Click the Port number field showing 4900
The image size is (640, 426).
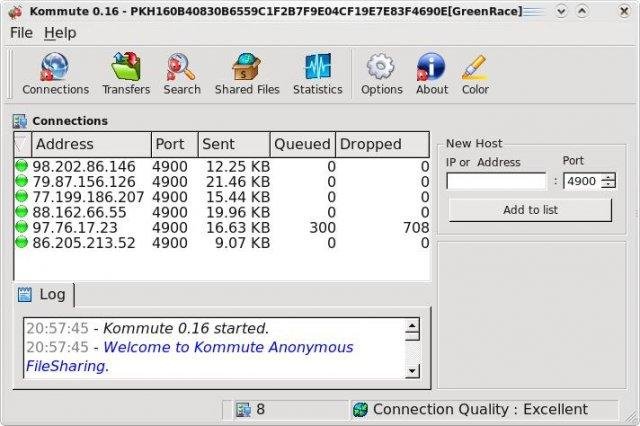[x=582, y=181]
